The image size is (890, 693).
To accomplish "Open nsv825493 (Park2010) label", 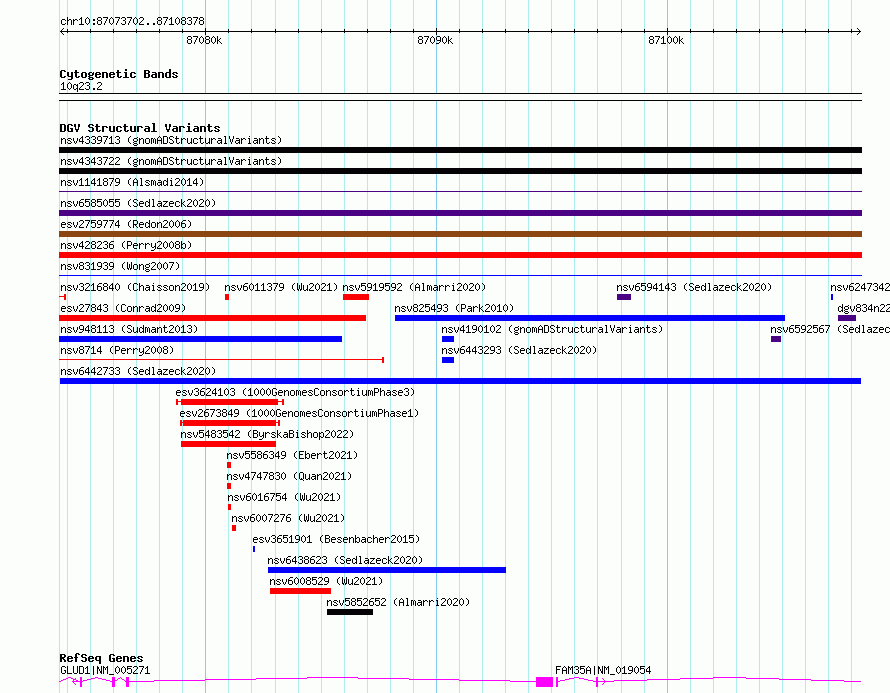I will [x=454, y=308].
